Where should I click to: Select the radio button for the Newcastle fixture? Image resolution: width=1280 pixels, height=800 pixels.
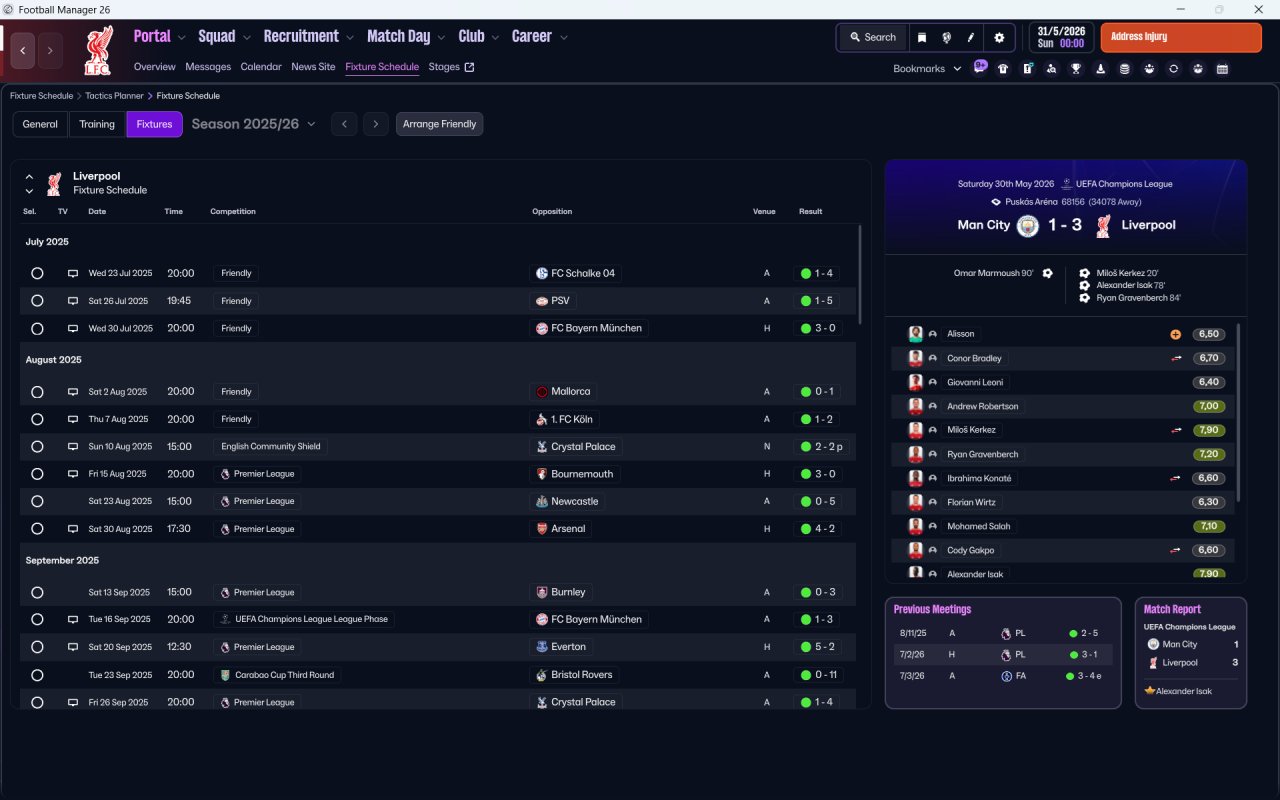[x=37, y=502]
